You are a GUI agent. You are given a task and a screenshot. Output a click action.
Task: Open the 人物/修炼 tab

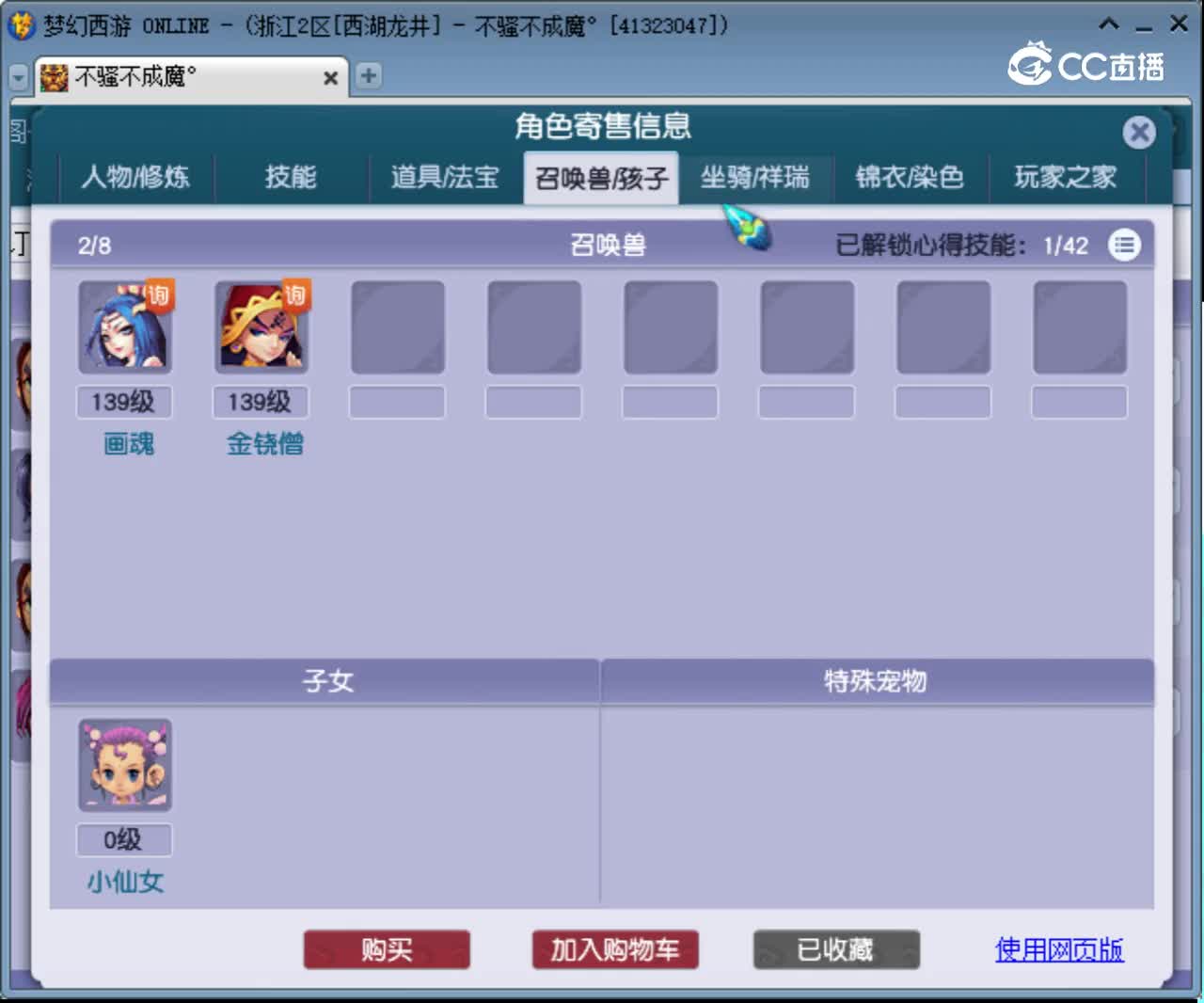click(x=135, y=177)
